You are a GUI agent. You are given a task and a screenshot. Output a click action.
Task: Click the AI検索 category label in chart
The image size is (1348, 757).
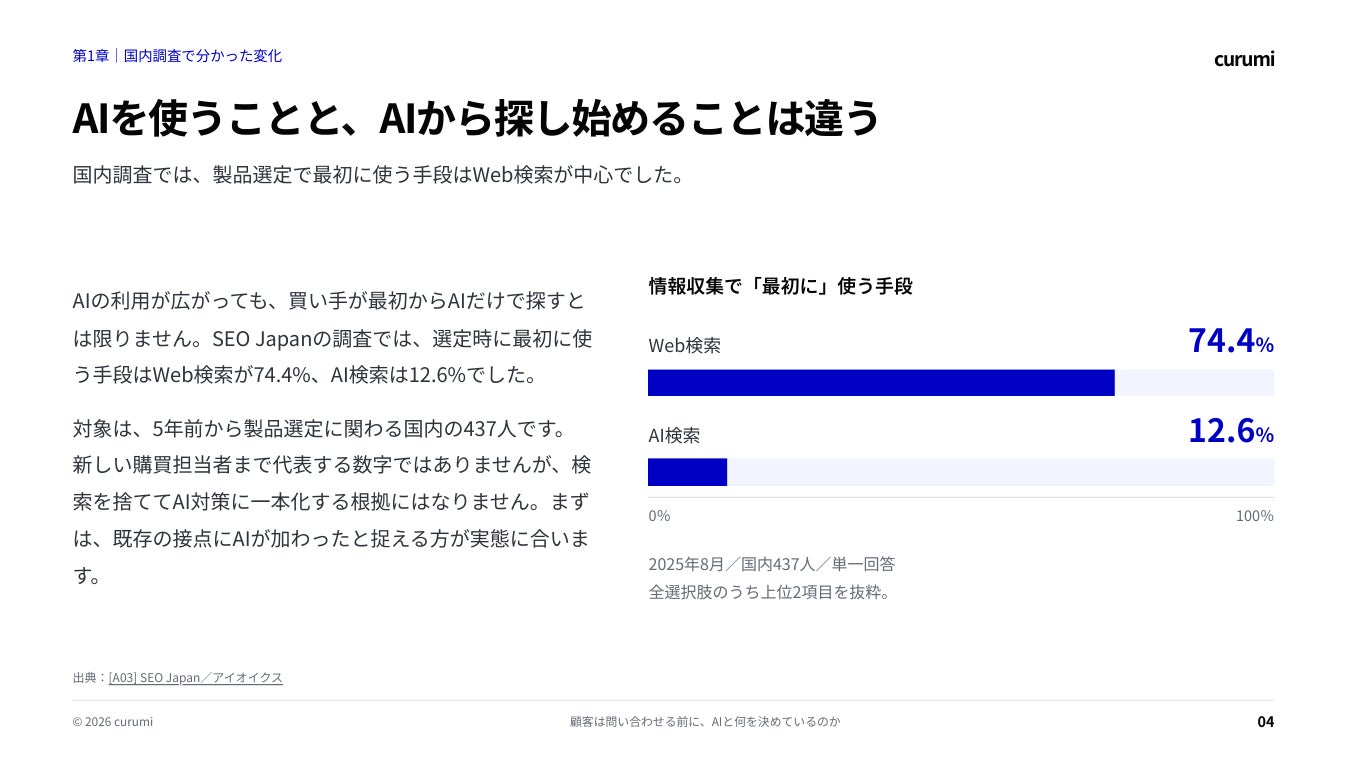pyautogui.click(x=674, y=435)
